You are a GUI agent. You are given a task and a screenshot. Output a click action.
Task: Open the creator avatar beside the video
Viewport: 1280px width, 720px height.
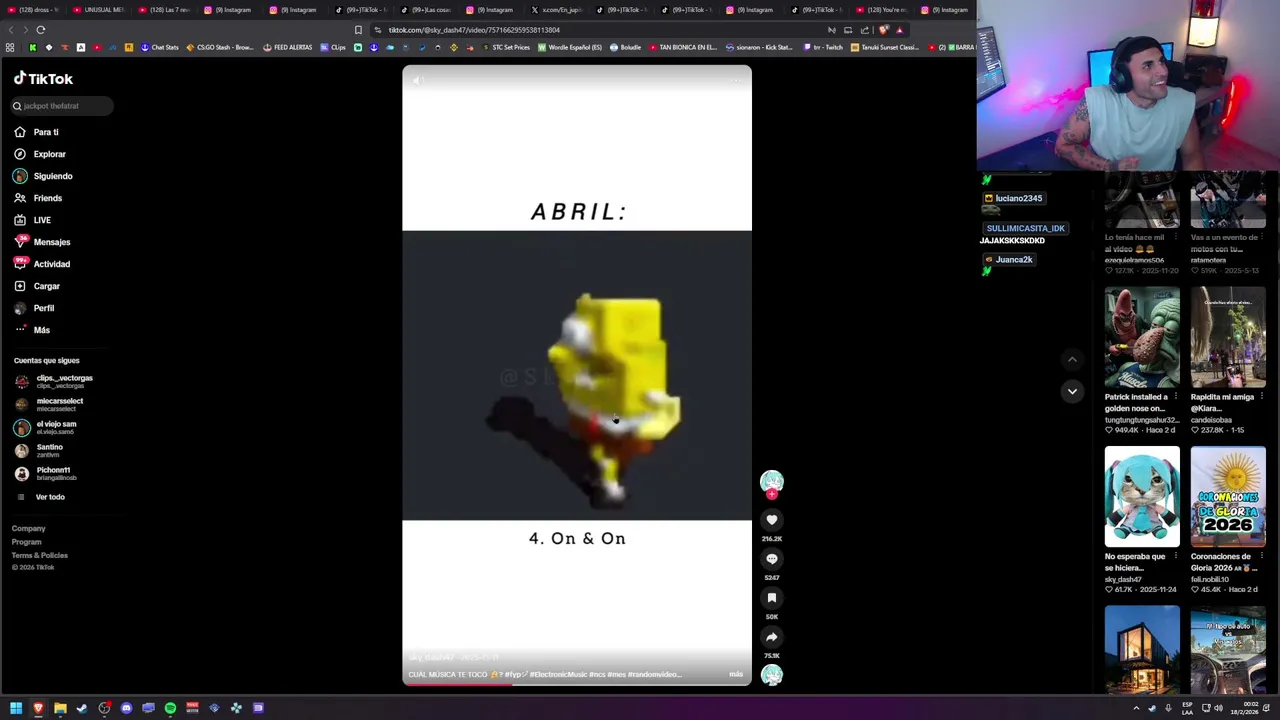point(771,481)
